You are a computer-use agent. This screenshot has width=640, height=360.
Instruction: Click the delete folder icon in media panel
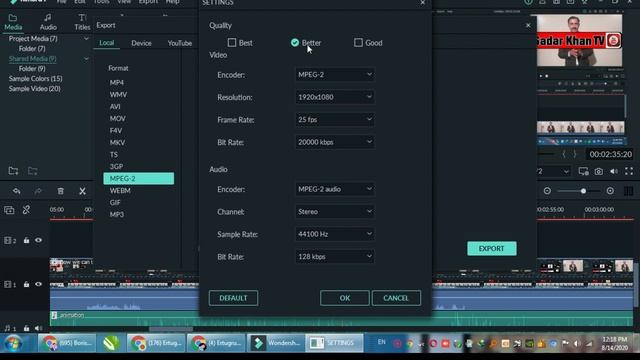[x=33, y=171]
